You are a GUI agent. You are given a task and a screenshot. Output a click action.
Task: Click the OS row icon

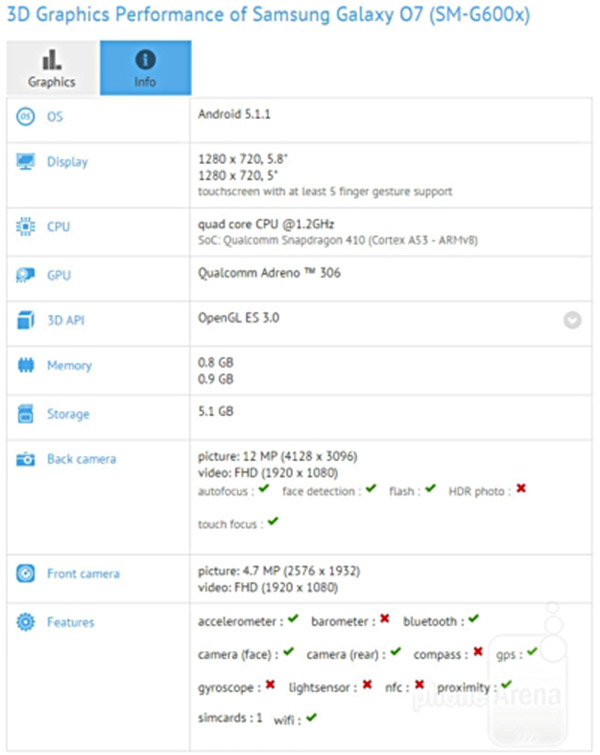point(26,118)
